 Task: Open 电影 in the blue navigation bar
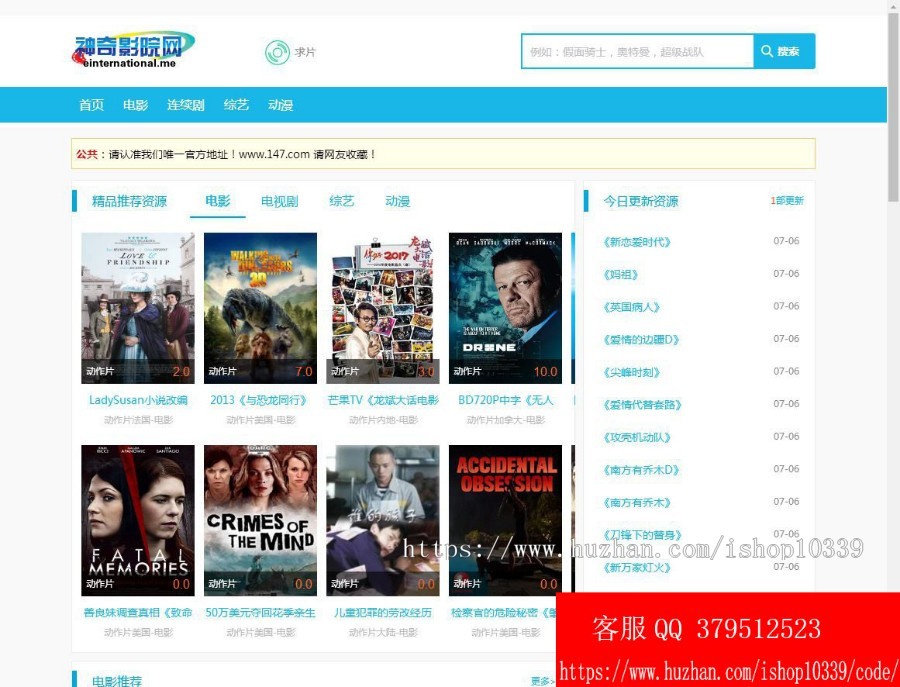coord(135,105)
